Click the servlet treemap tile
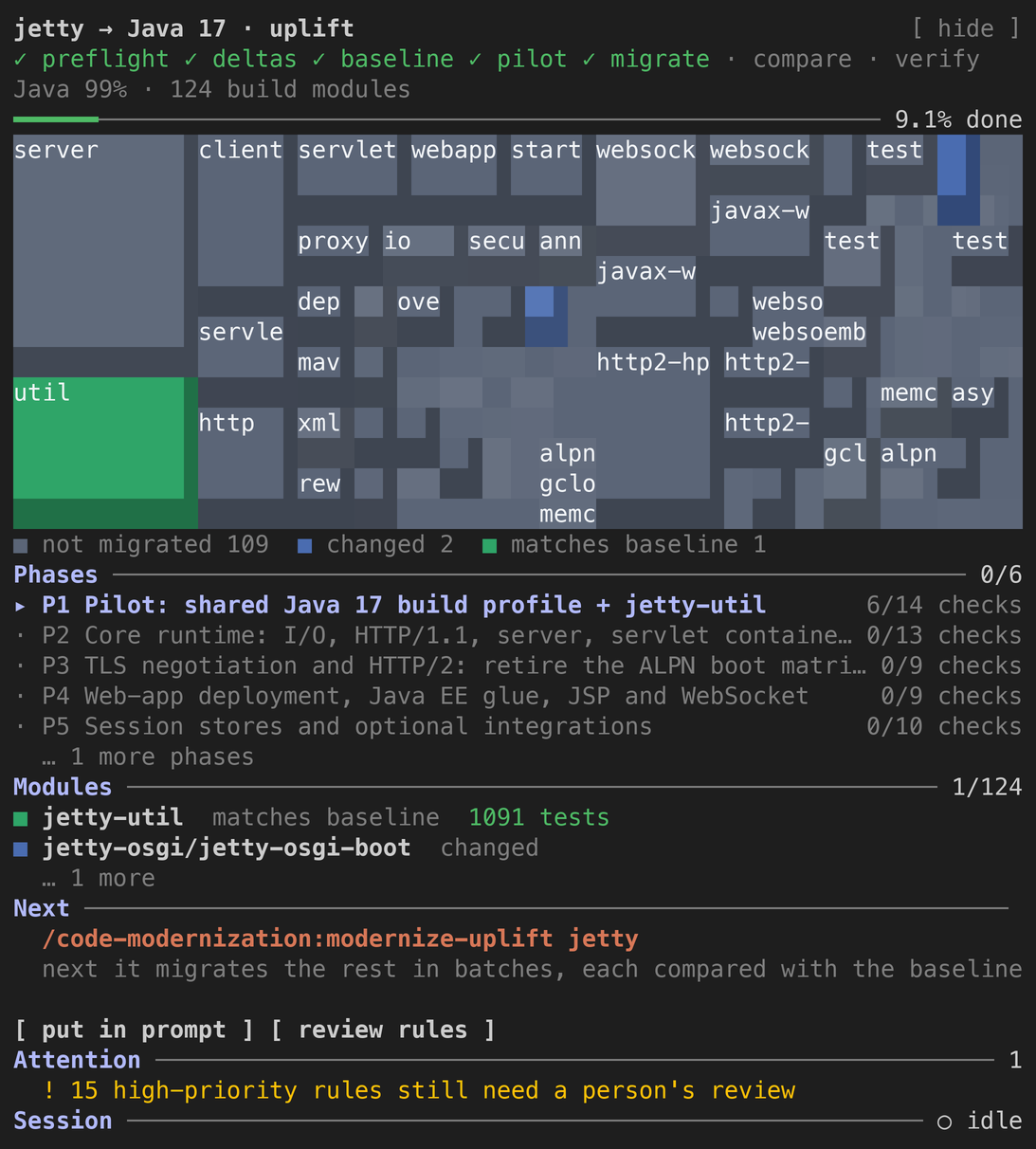 tap(347, 165)
